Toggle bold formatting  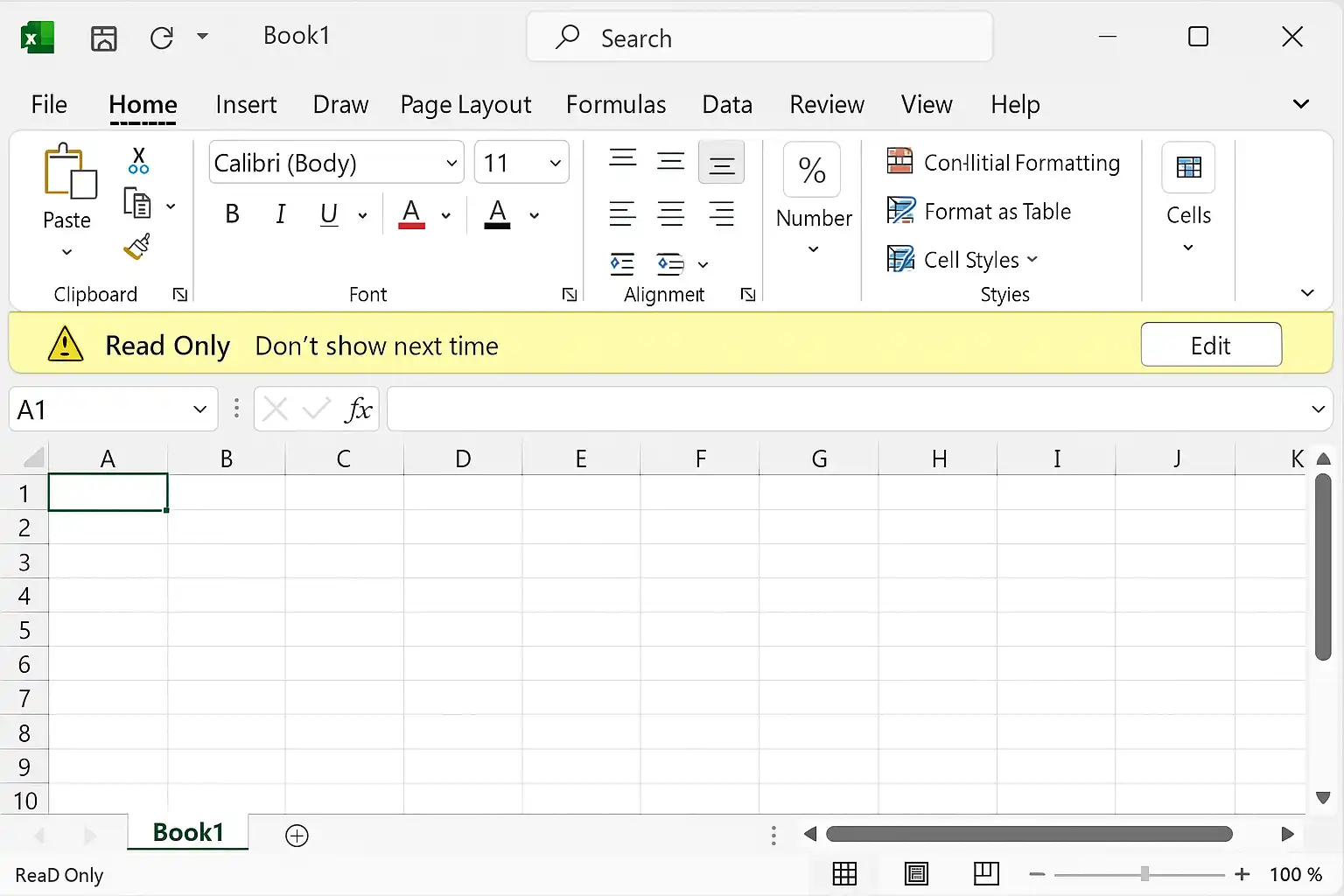232,213
